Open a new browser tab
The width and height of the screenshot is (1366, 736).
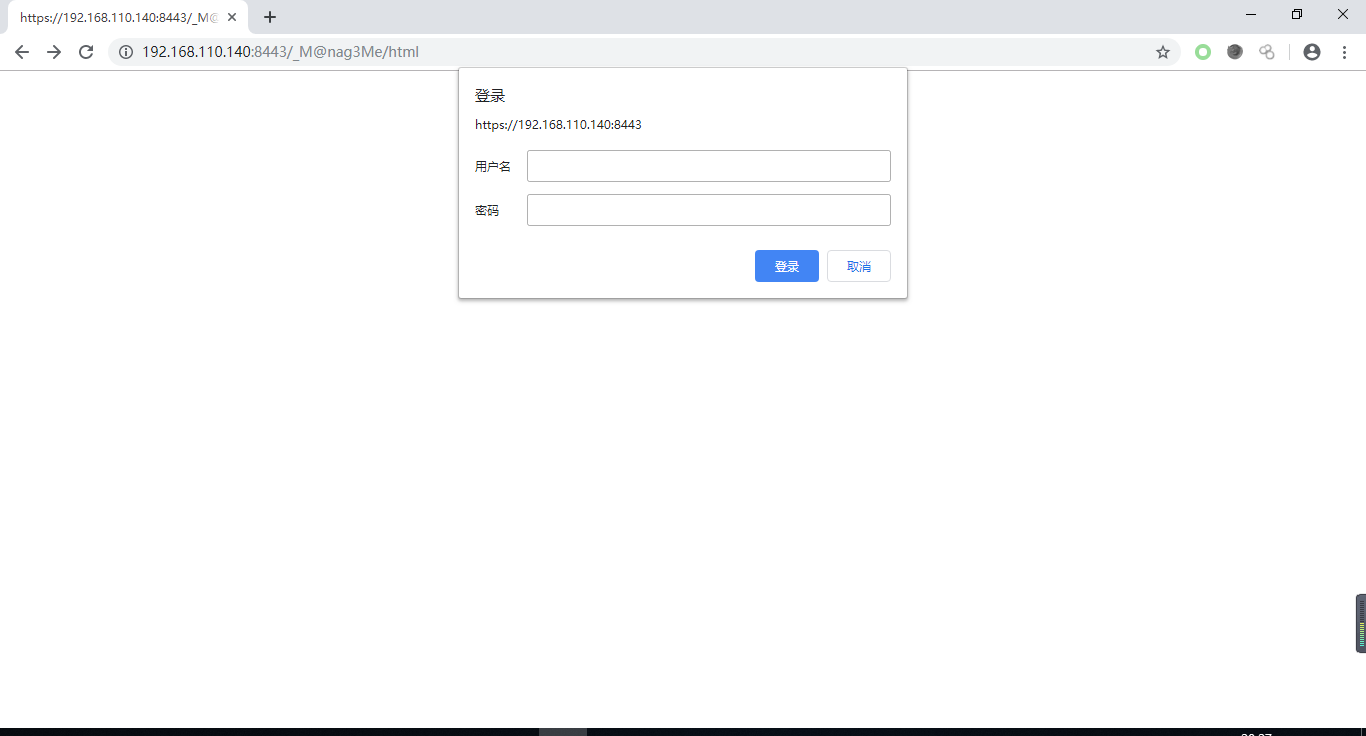click(x=269, y=16)
